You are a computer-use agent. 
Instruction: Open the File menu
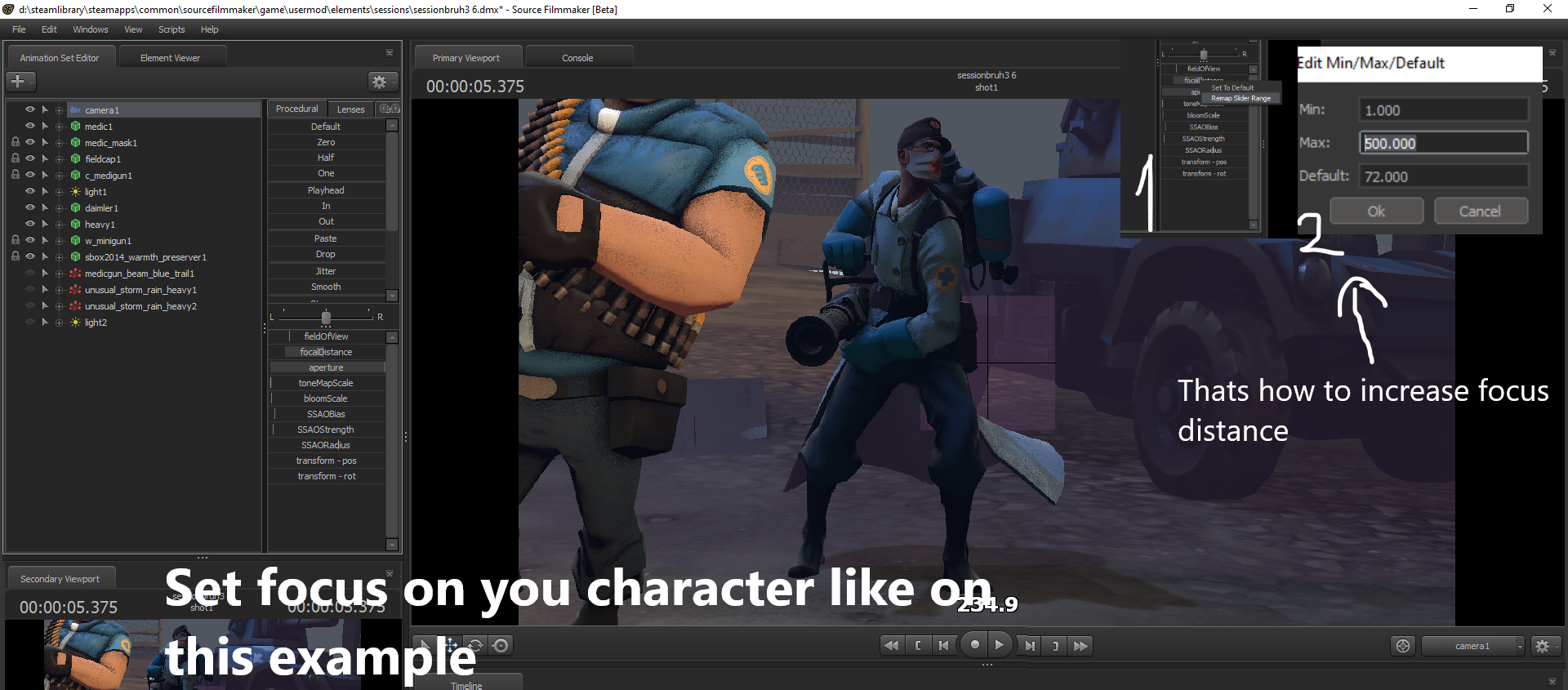(19, 29)
